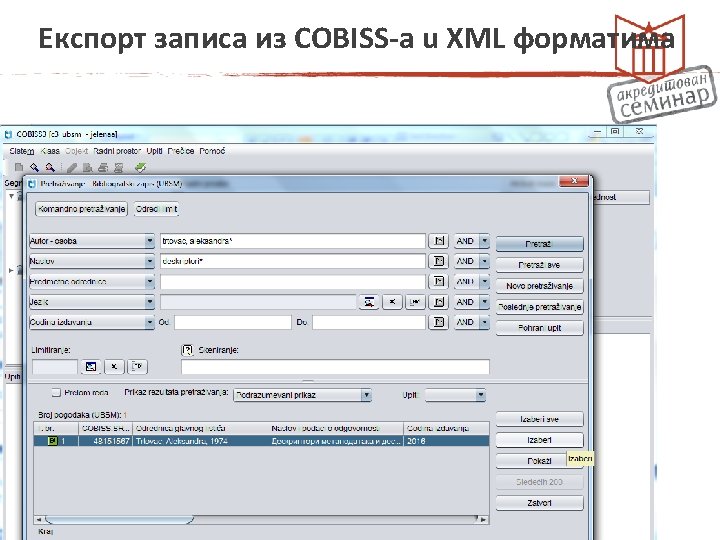This screenshot has width=720, height=540.
Task: Open the Radni prostor menu
Action: click(x=117, y=151)
